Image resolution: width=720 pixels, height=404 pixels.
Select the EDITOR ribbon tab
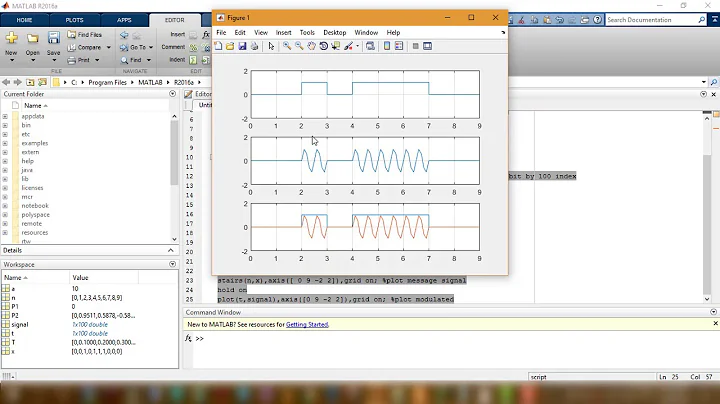(174, 20)
